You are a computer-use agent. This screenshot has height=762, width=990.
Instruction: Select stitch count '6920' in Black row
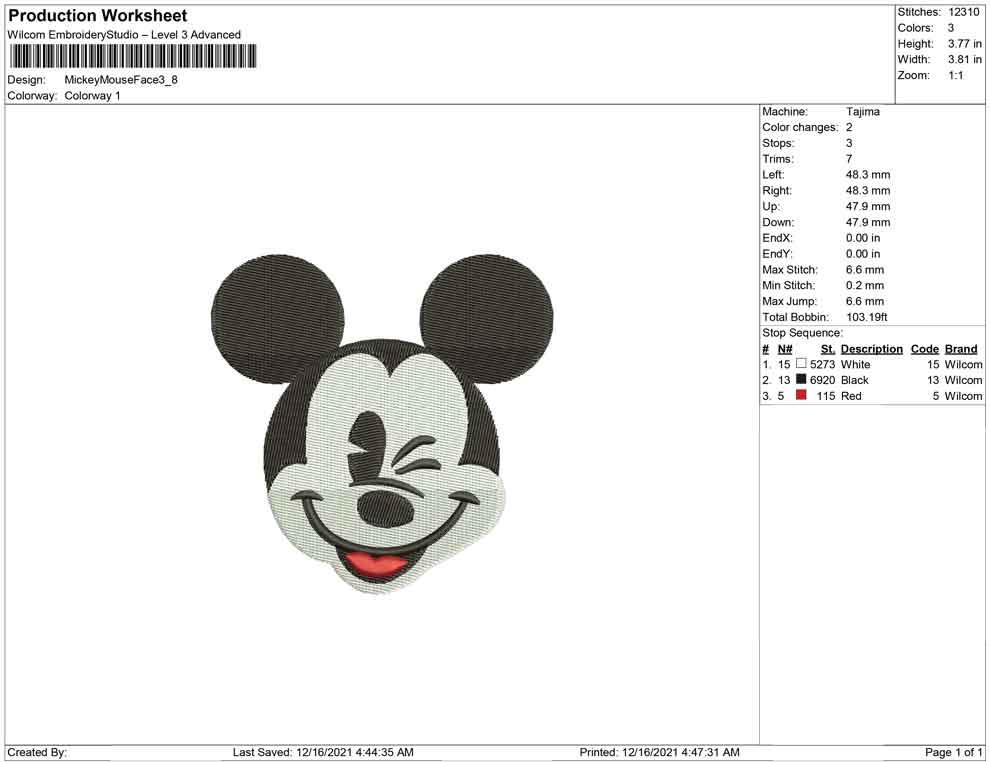[x=822, y=380]
